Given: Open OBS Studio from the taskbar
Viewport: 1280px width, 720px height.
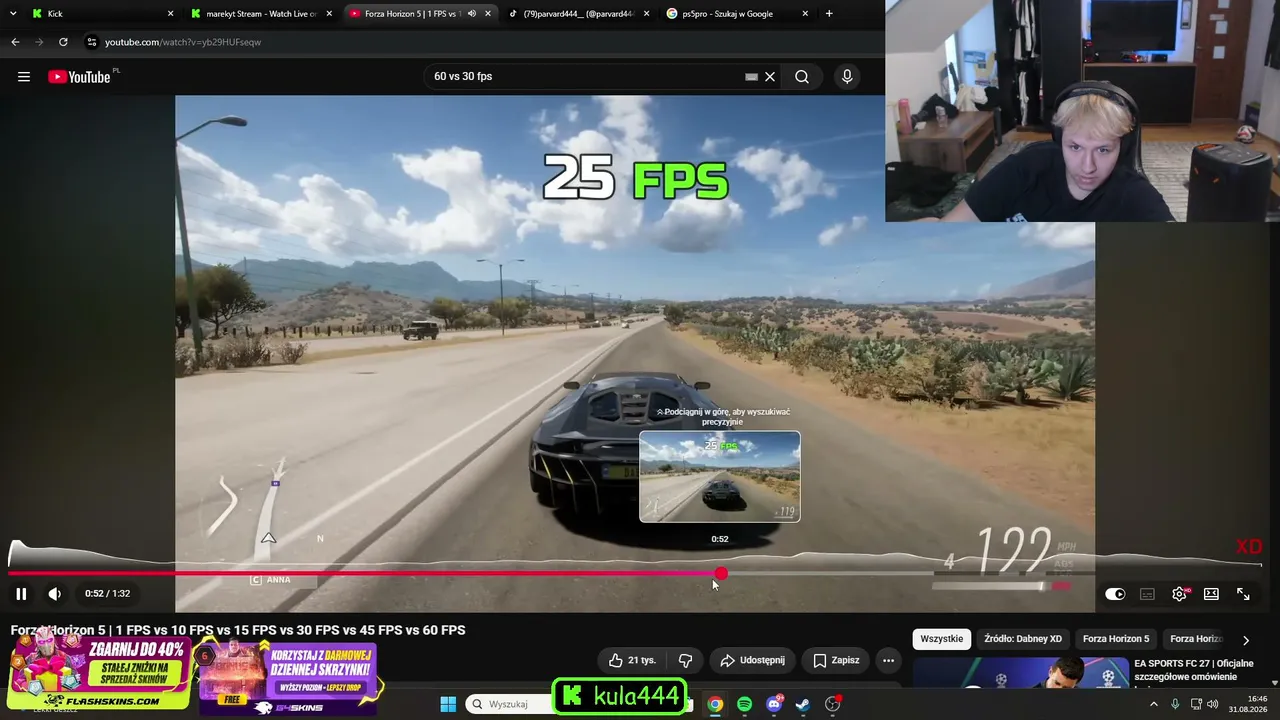Looking at the screenshot, I should pyautogui.click(x=833, y=704).
